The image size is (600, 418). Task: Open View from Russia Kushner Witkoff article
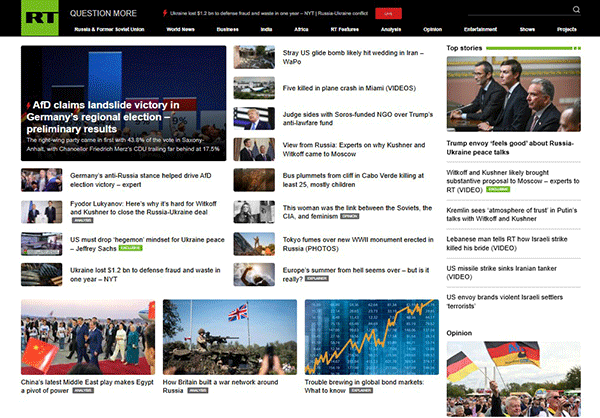[x=354, y=149]
